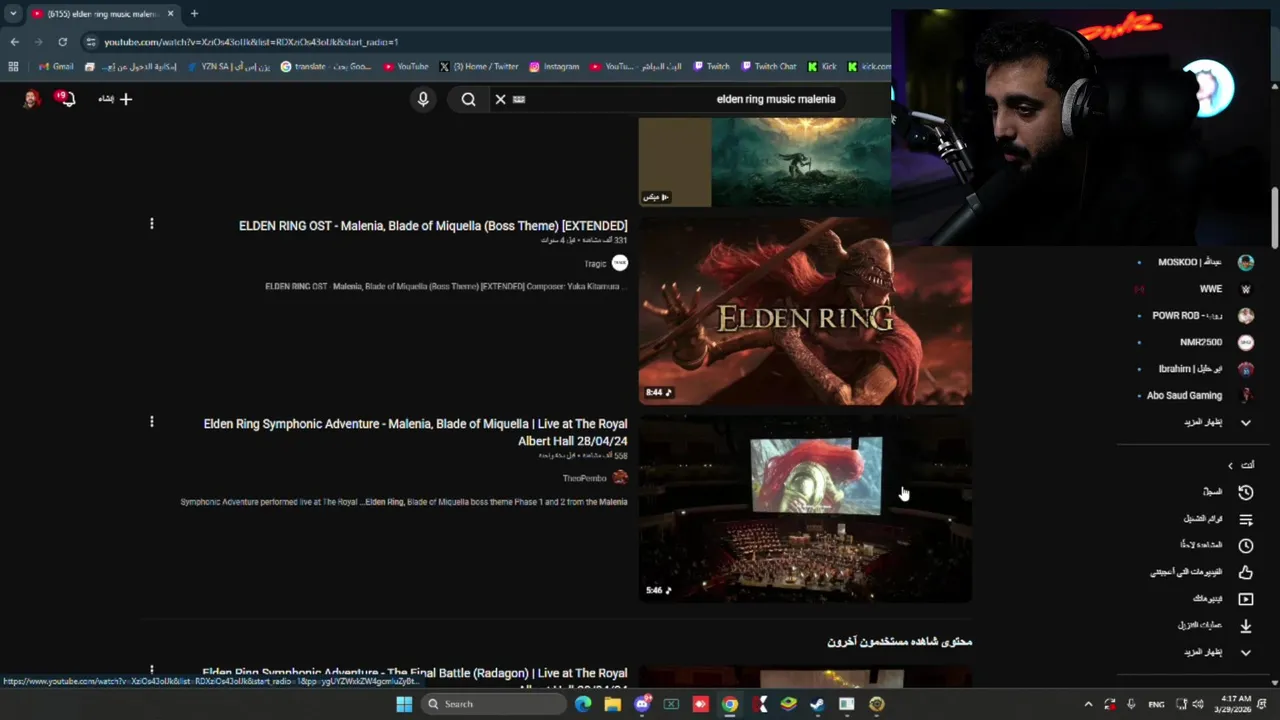Viewport: 1280px width, 720px height.
Task: Open the Tragic channel avatar
Action: [620, 263]
